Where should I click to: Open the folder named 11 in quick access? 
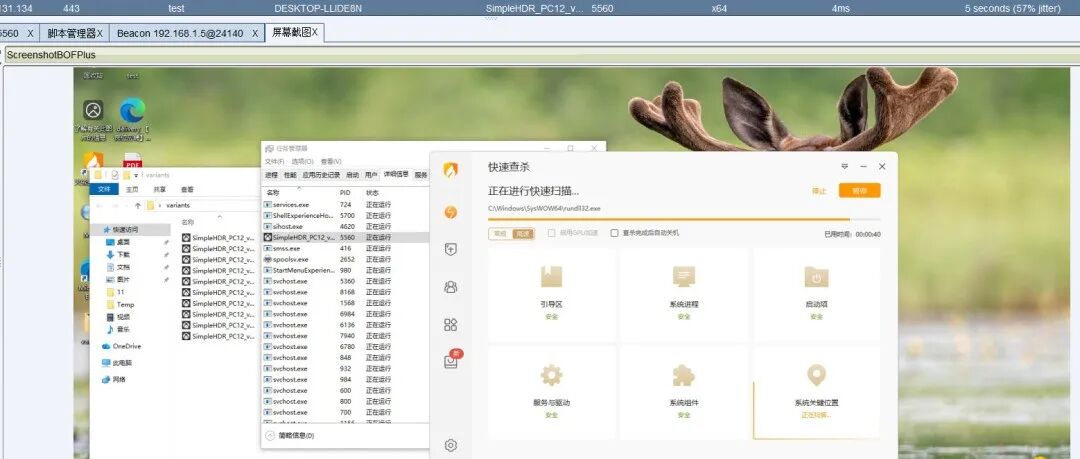(116, 292)
